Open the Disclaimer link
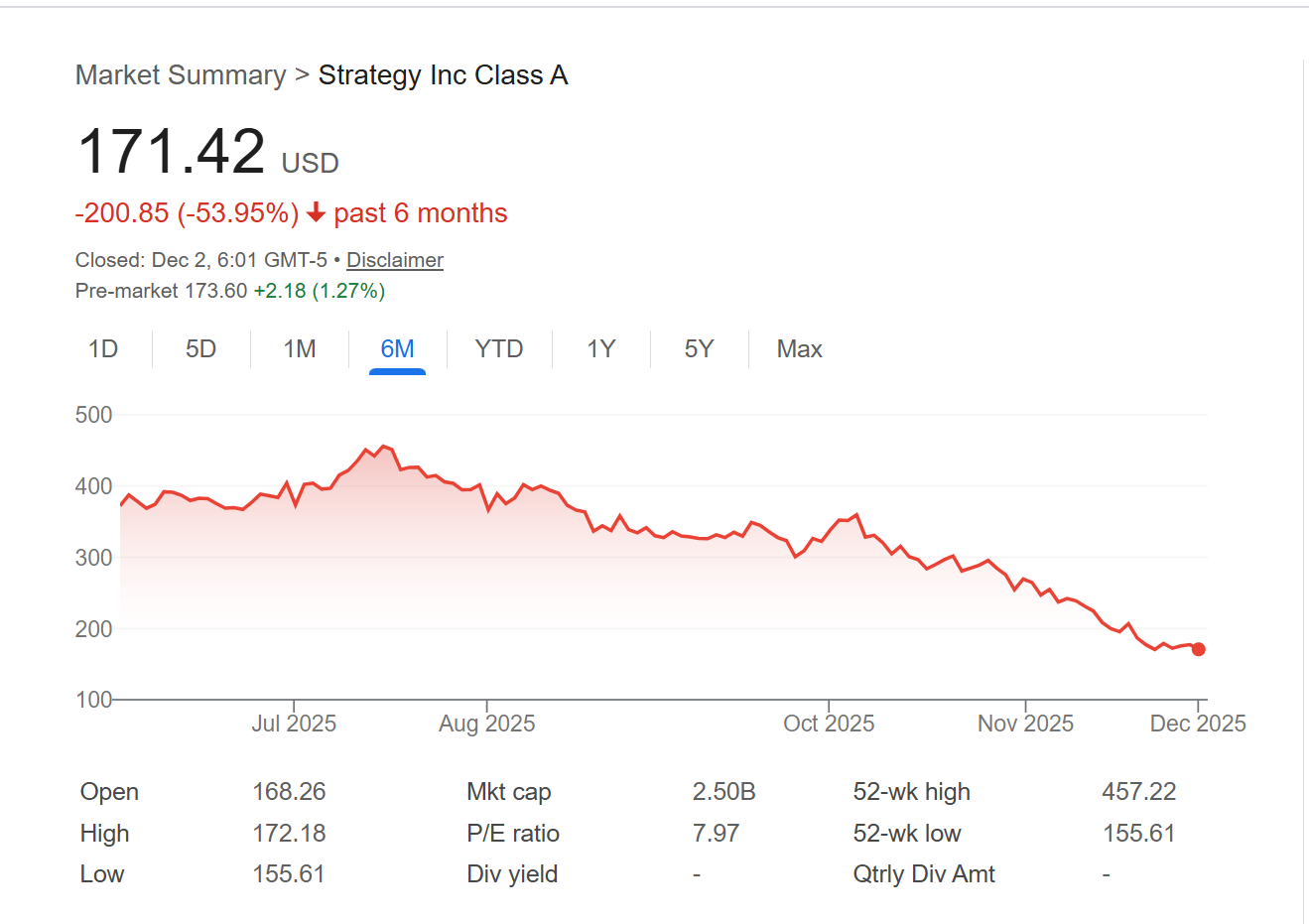Screen dimensions: 1309x924 [x=394, y=260]
